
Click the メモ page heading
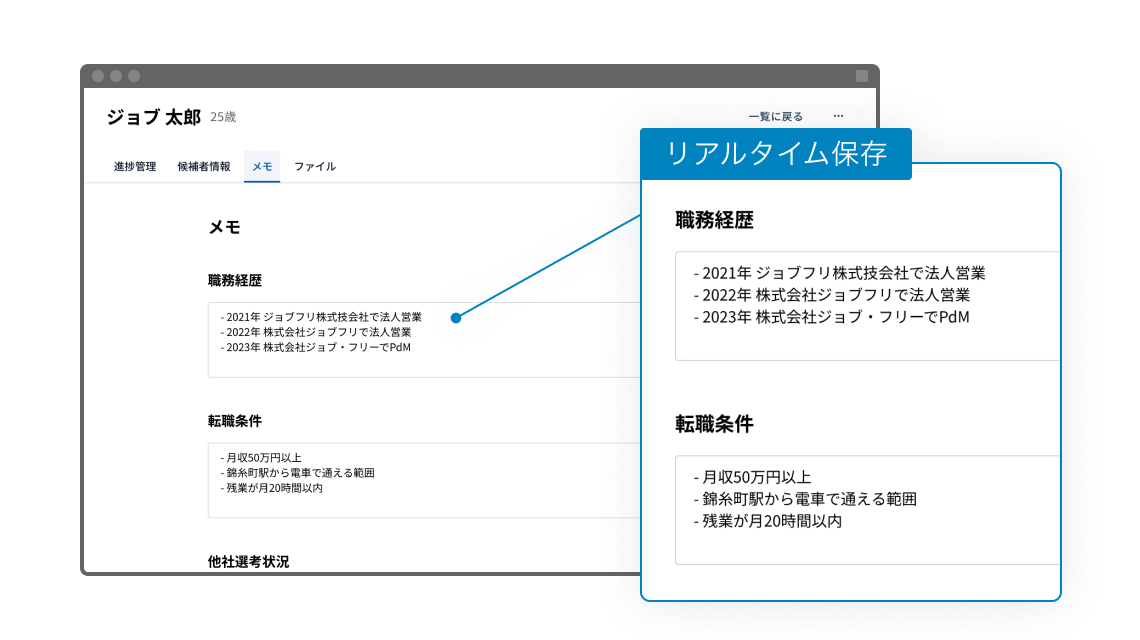click(x=225, y=228)
